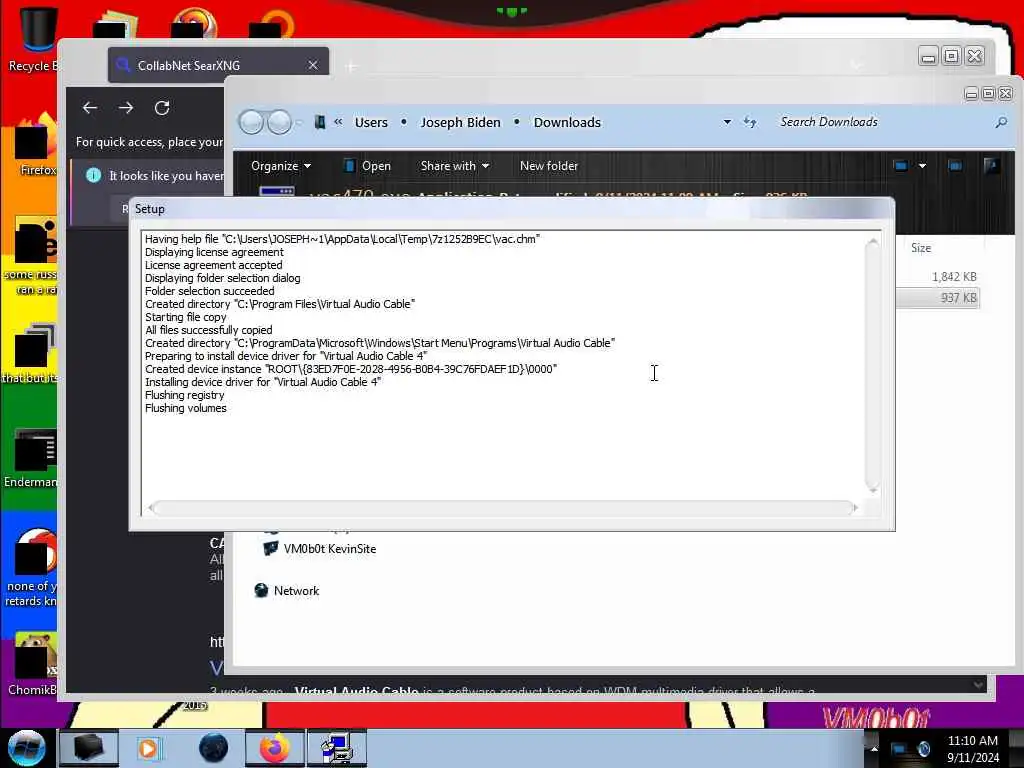Select the Setup installer taskbar icon

(337, 748)
